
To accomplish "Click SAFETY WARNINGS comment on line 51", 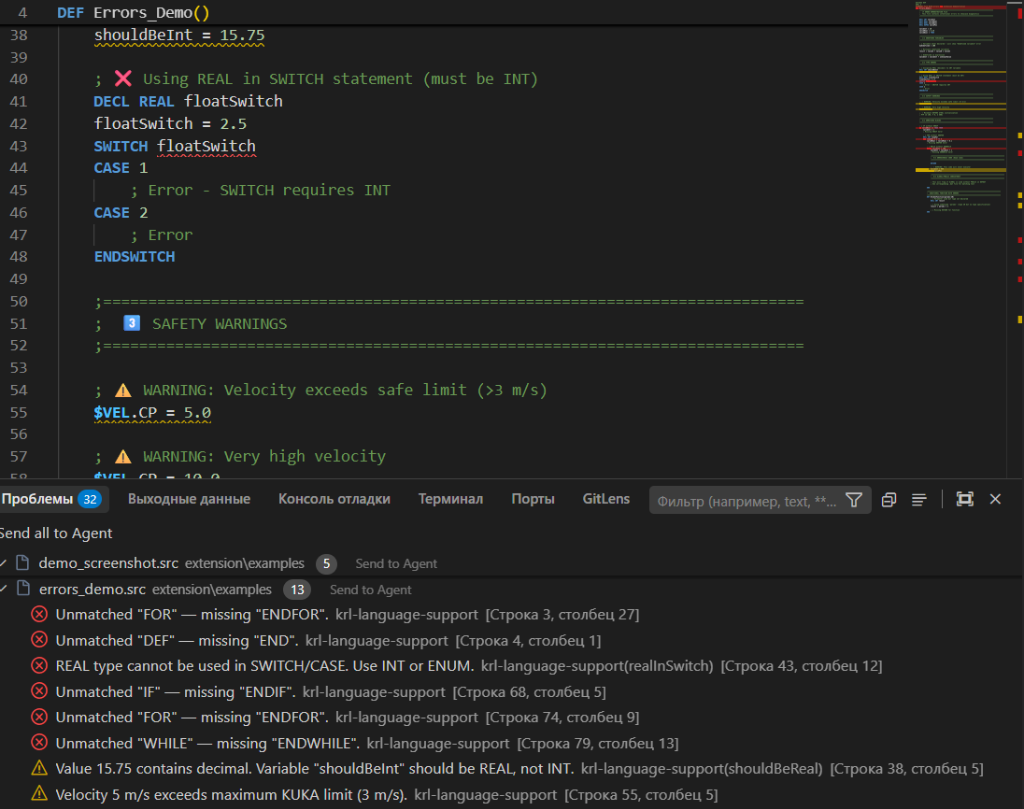I will click(219, 324).
